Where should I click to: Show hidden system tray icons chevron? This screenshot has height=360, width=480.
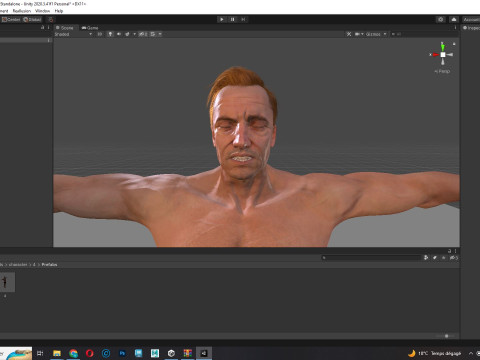tap(471, 353)
